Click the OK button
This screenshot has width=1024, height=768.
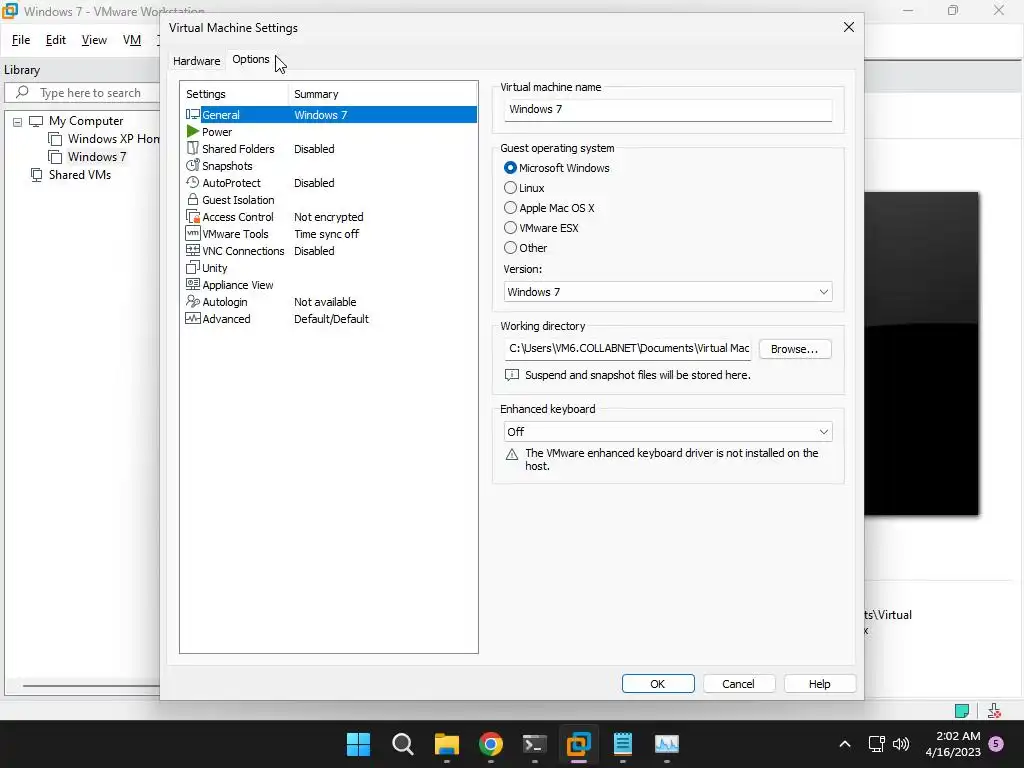658,684
